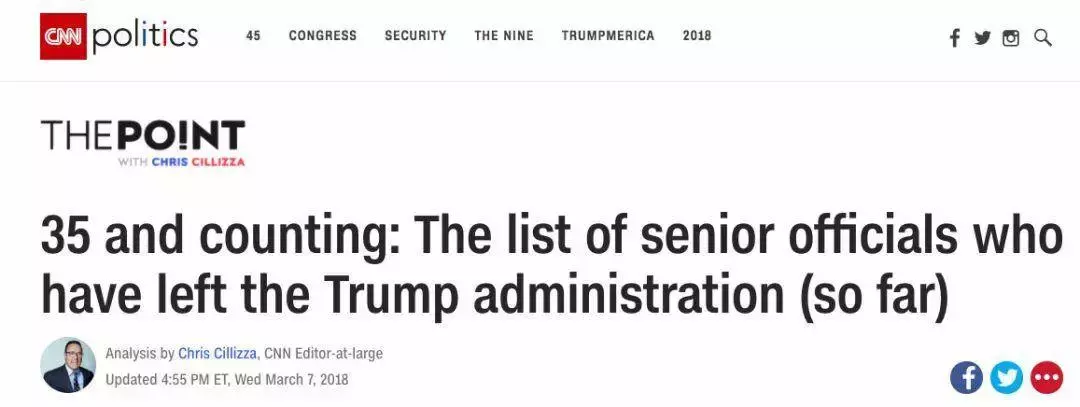
Task: Click Chris Cillizza's author photo
Action: tap(68, 365)
